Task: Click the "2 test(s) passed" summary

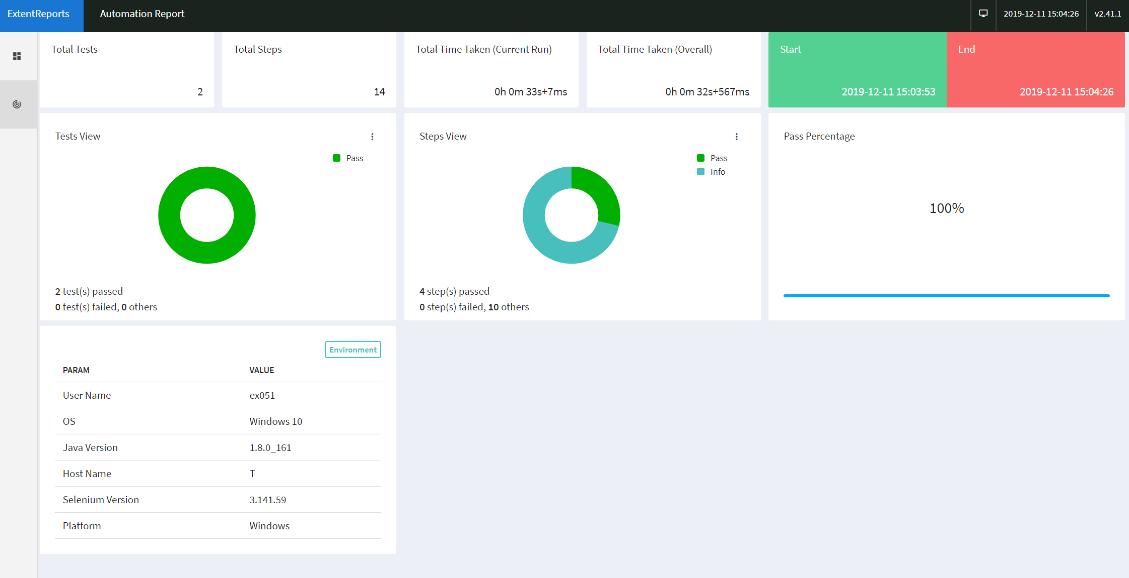Action: coord(89,292)
